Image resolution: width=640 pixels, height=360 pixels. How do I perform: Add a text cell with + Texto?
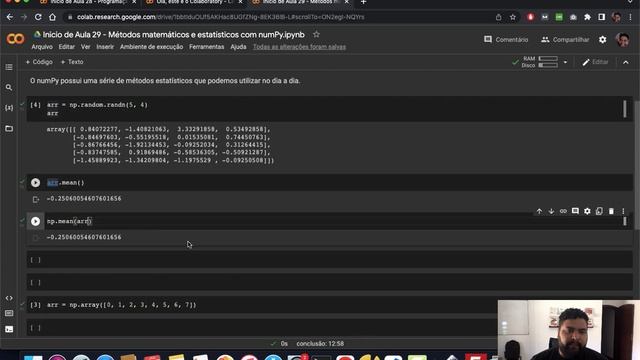(x=72, y=62)
